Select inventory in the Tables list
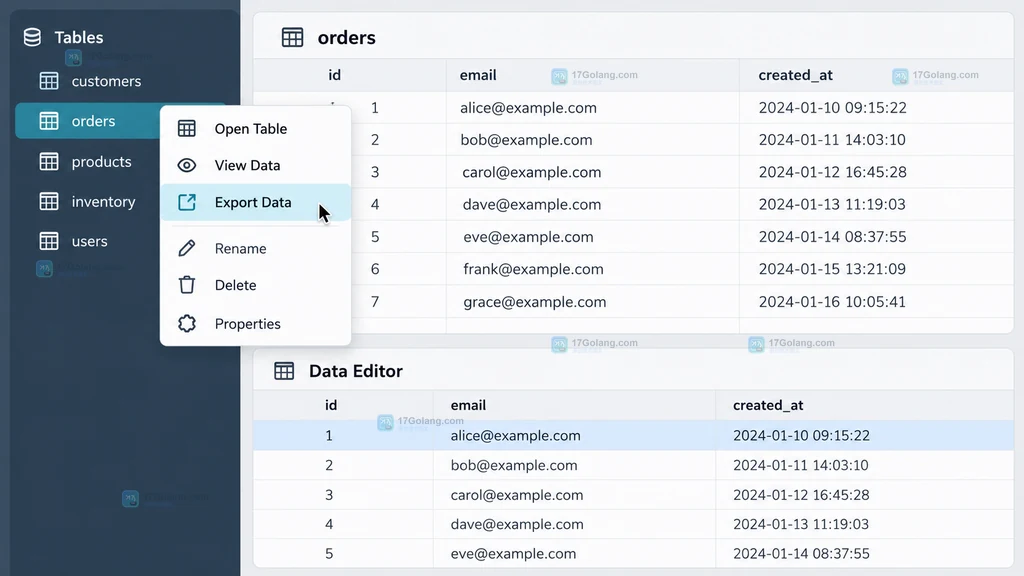The image size is (1024, 576). click(88, 201)
